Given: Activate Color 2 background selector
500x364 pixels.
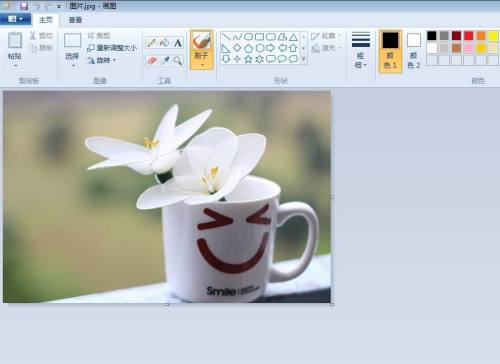Looking at the screenshot, I should pos(414,51).
